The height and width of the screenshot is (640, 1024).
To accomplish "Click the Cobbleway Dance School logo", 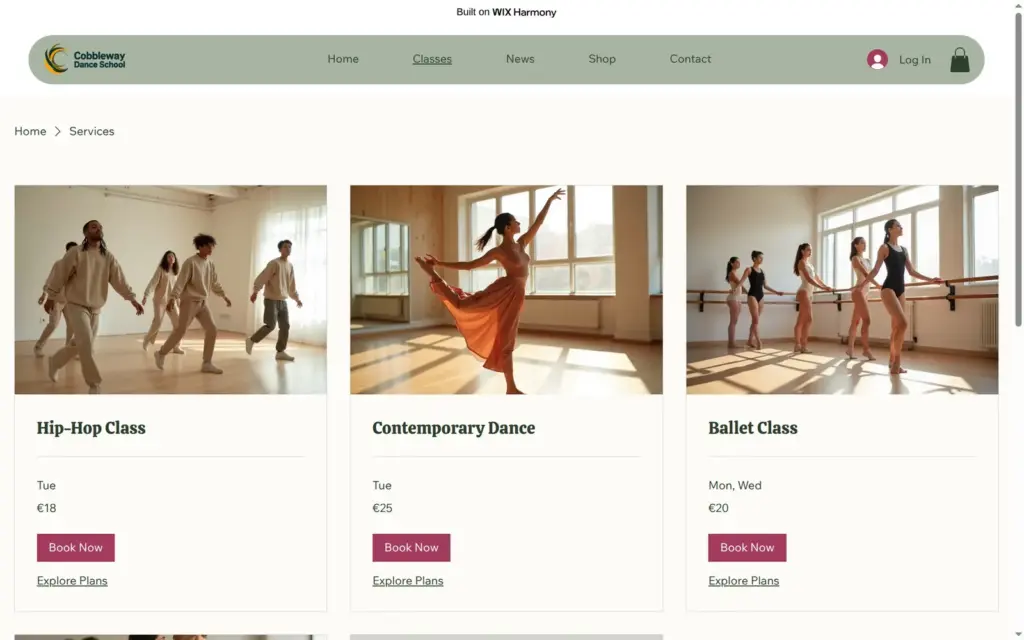I will click(x=85, y=59).
